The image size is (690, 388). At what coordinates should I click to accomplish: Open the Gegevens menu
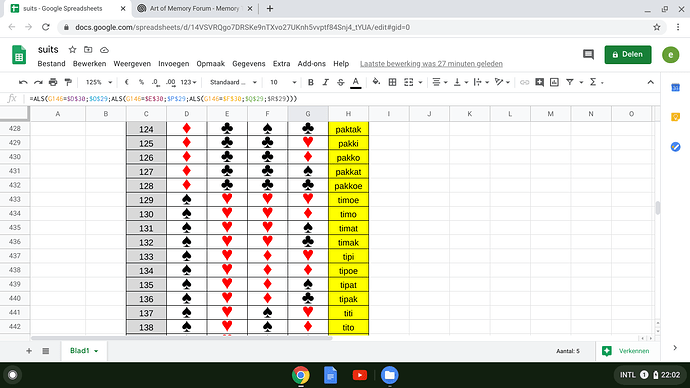tap(249, 64)
